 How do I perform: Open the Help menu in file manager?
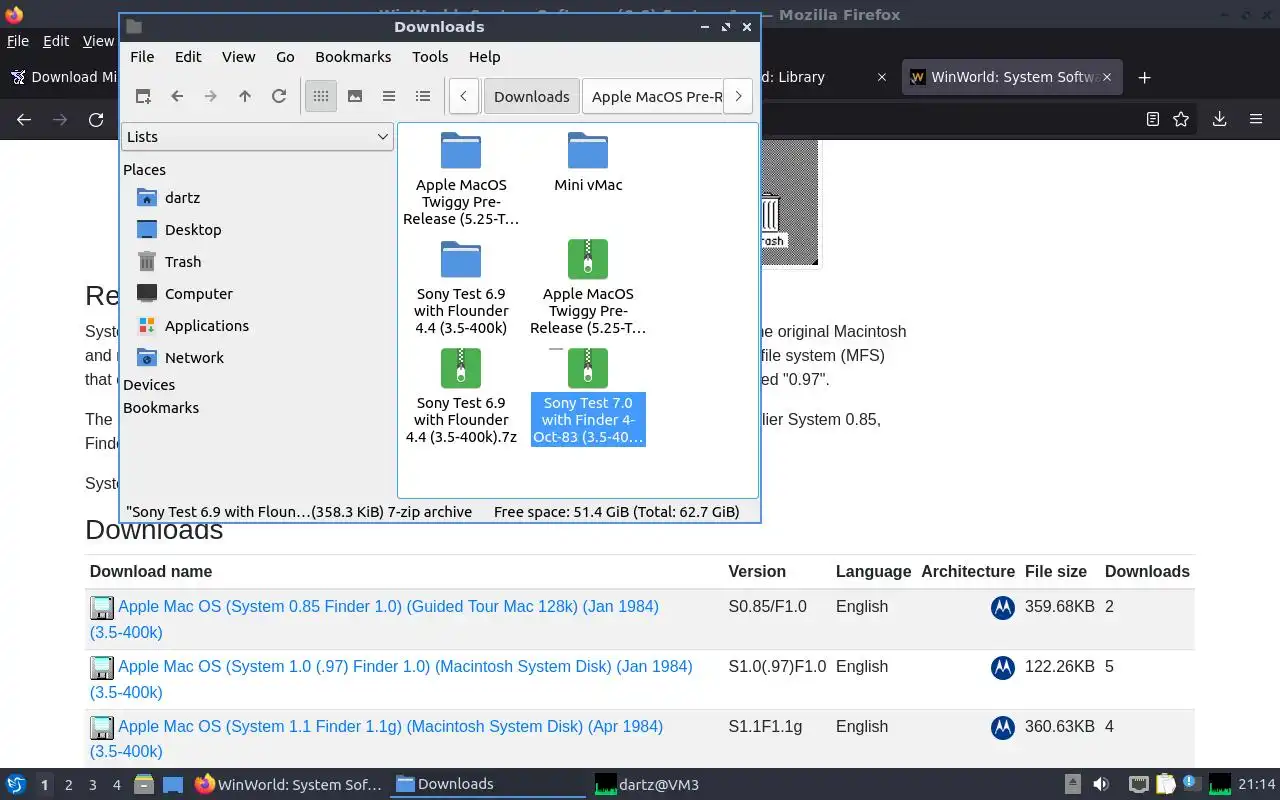click(484, 57)
